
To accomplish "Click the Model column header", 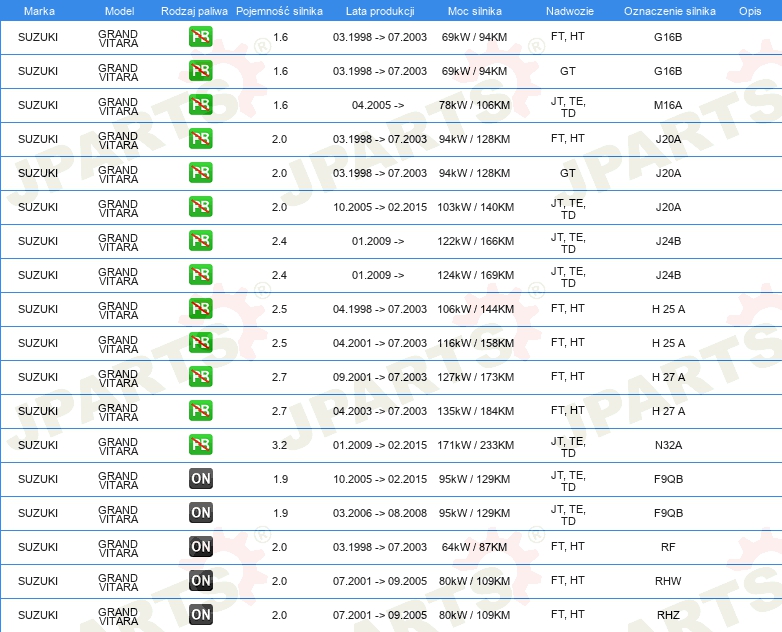I will pos(119,11).
